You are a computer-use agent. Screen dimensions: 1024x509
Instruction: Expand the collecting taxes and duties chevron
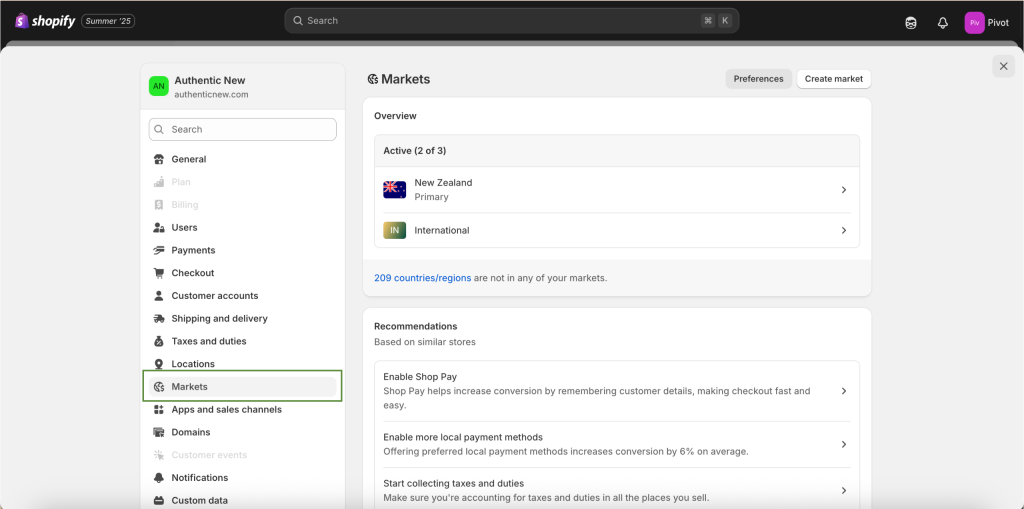pyautogui.click(x=844, y=491)
